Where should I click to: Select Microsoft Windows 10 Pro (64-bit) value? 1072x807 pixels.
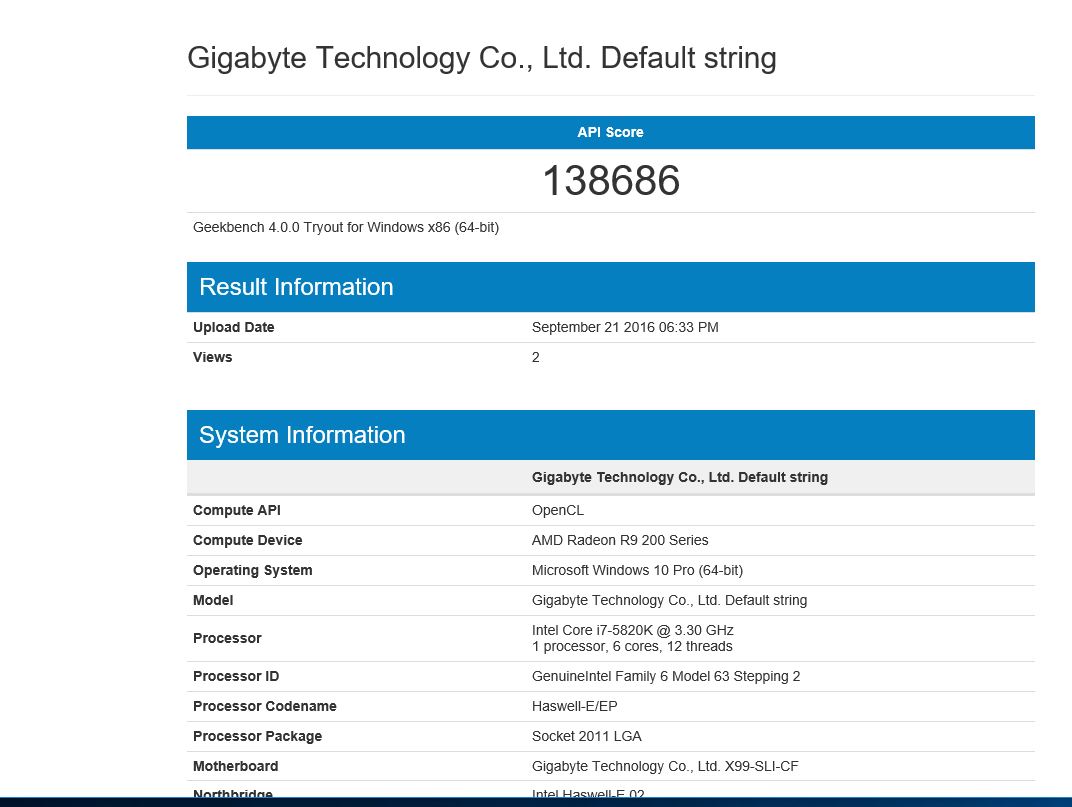click(x=637, y=570)
